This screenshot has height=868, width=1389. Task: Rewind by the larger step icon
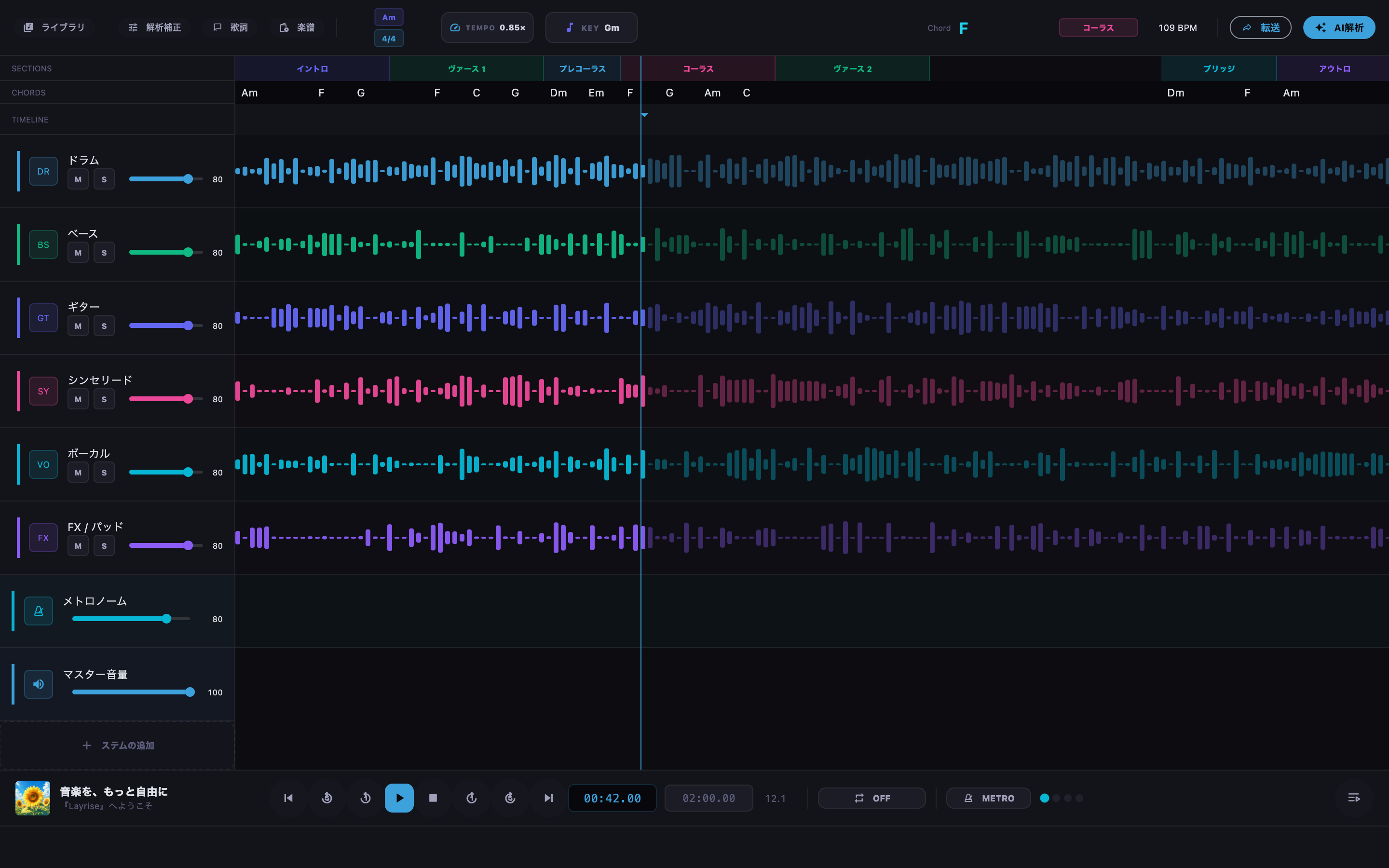327,798
